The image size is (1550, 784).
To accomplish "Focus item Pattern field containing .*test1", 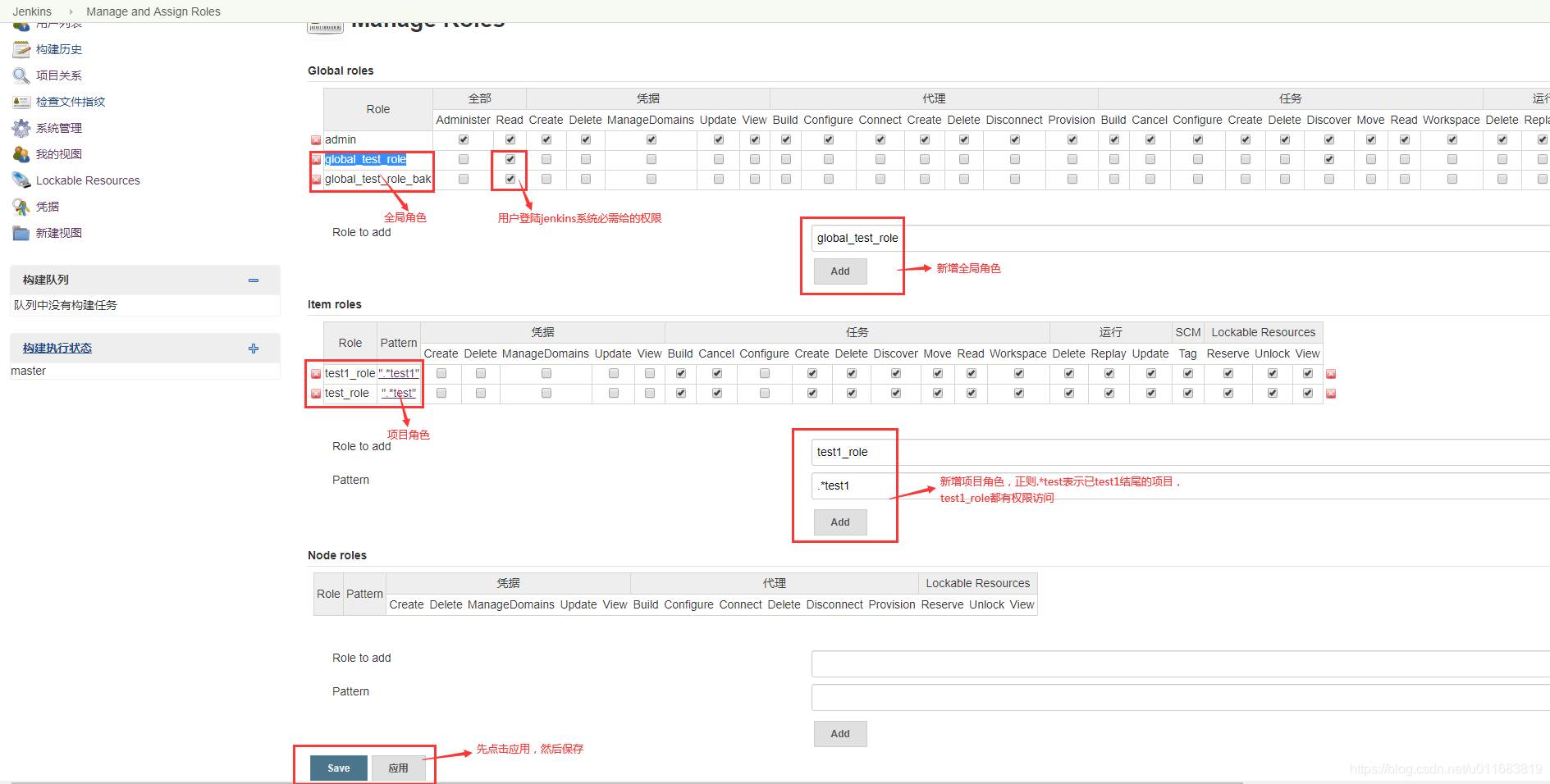I will tap(1181, 486).
